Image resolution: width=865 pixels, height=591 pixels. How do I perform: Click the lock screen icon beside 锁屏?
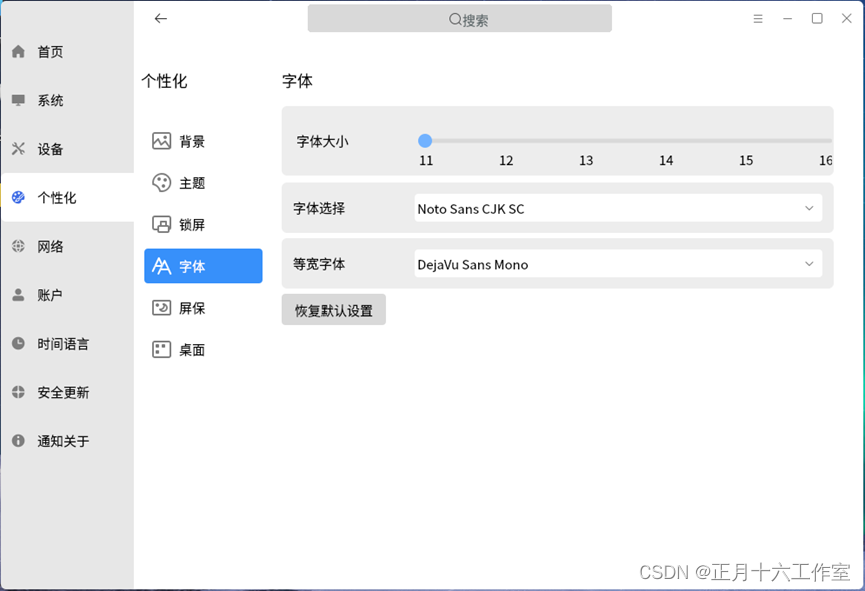161,225
